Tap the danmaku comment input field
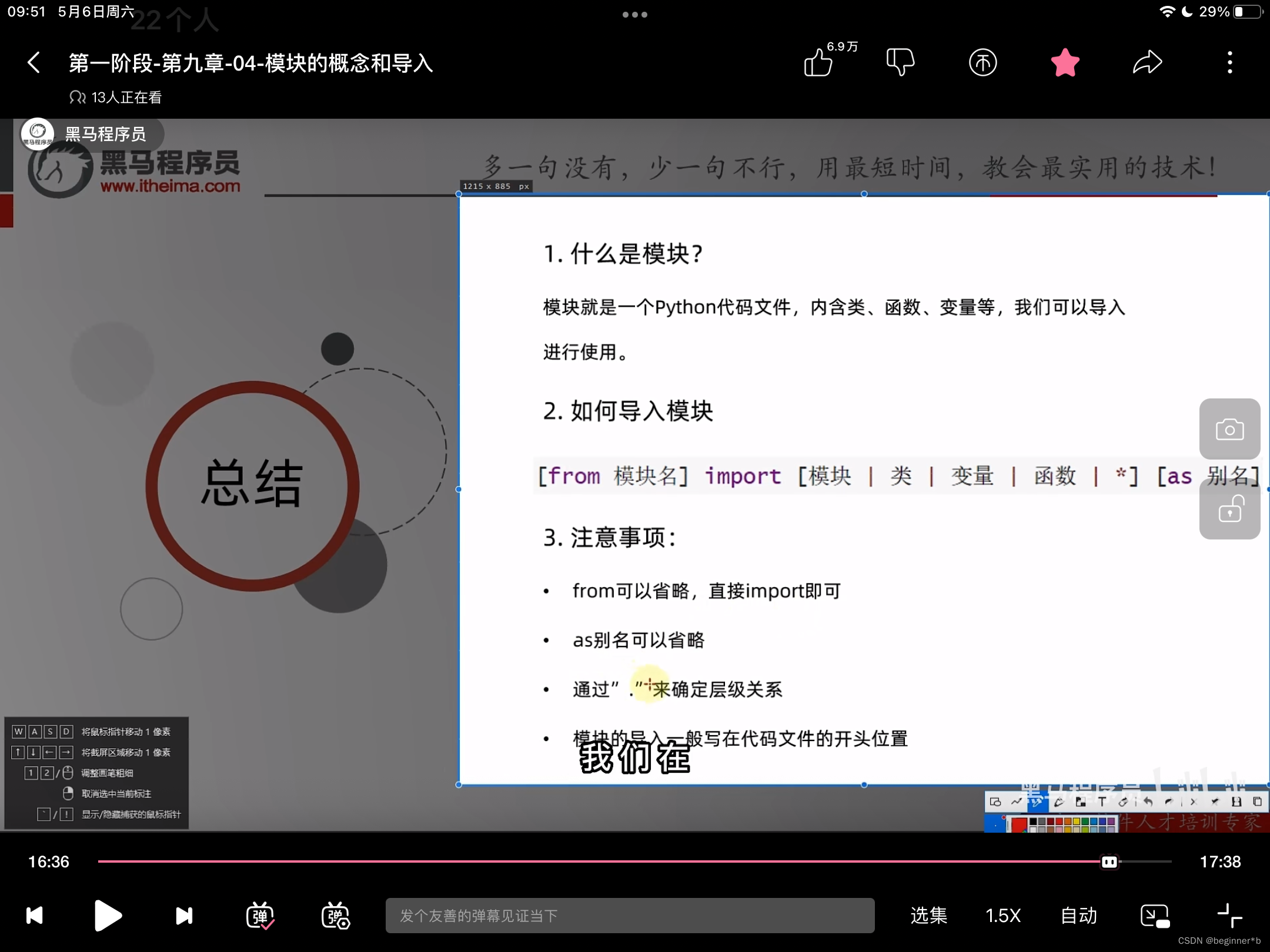The height and width of the screenshot is (952, 1270). 629,916
